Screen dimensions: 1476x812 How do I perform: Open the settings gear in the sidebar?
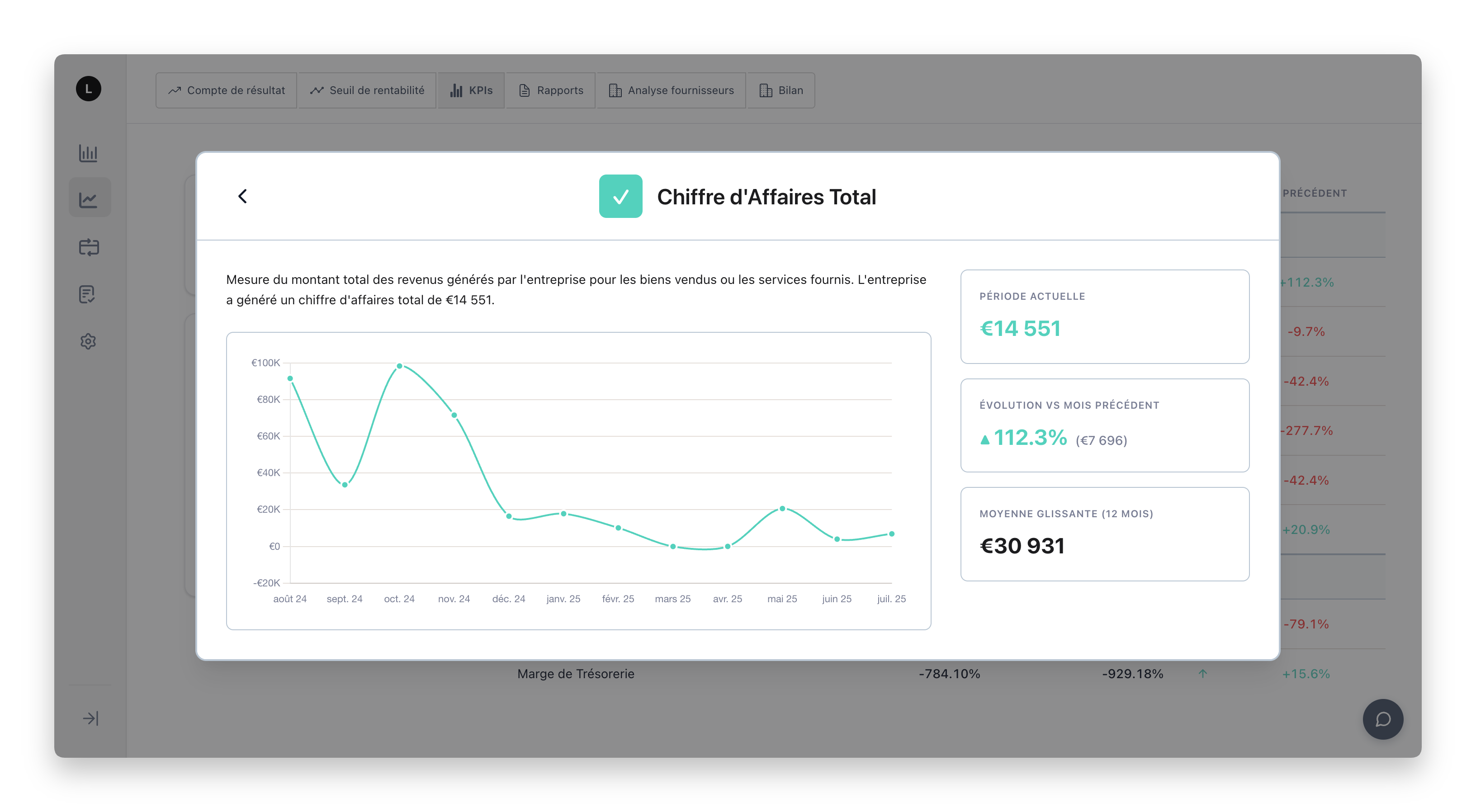coord(89,341)
